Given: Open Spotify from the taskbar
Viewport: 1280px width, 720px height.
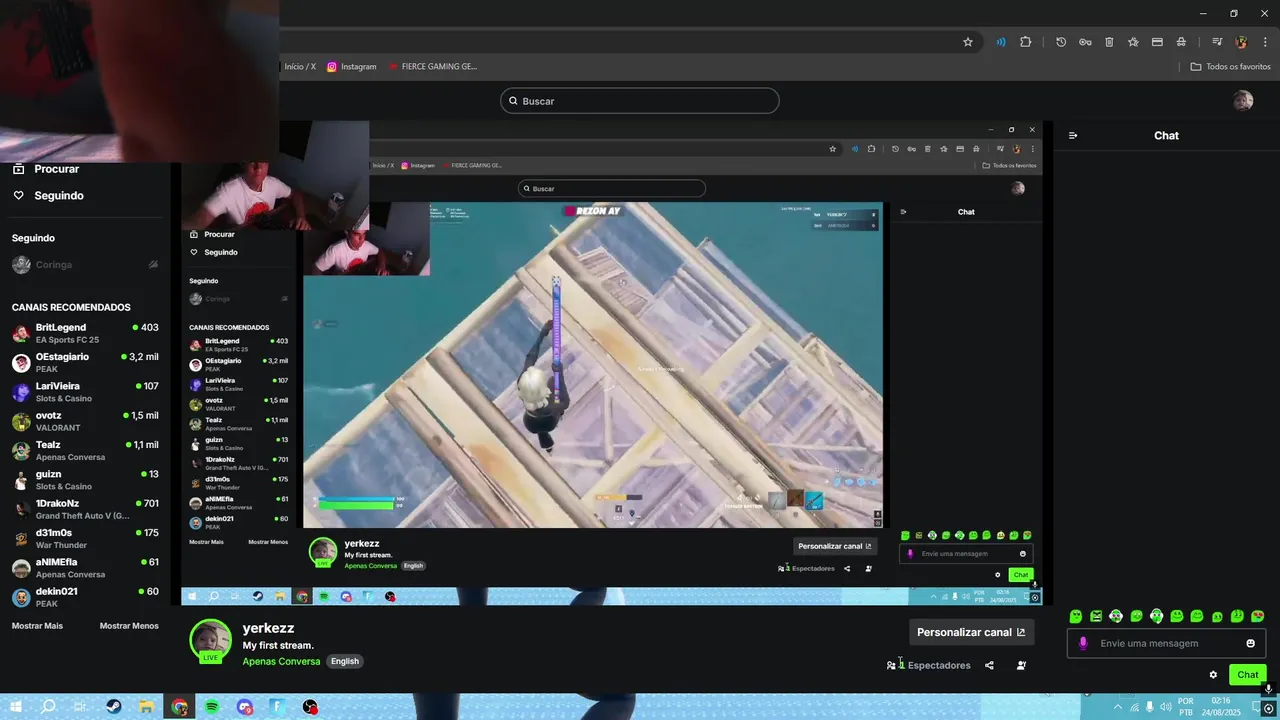Looking at the screenshot, I should 212,706.
